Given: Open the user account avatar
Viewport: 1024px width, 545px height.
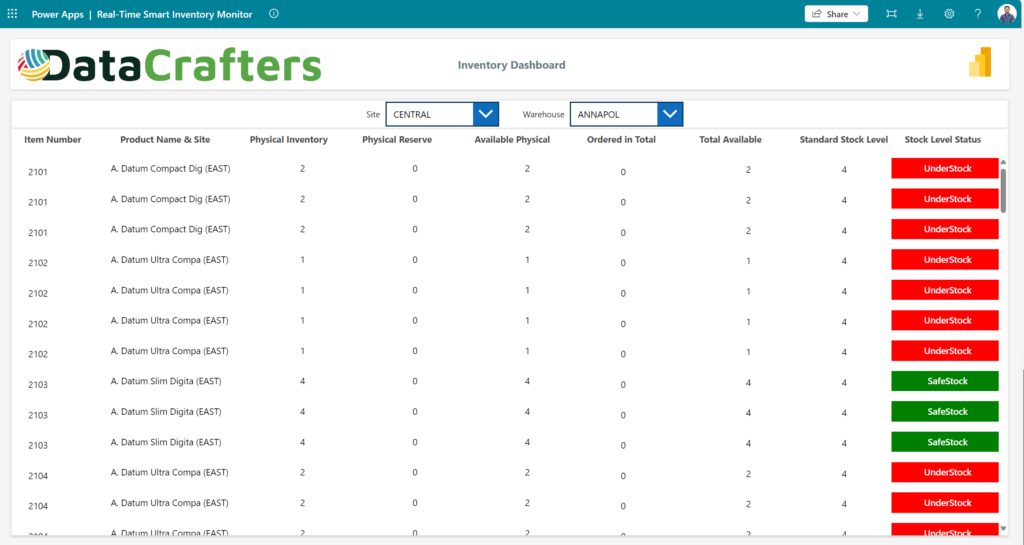Looking at the screenshot, I should coord(1006,14).
